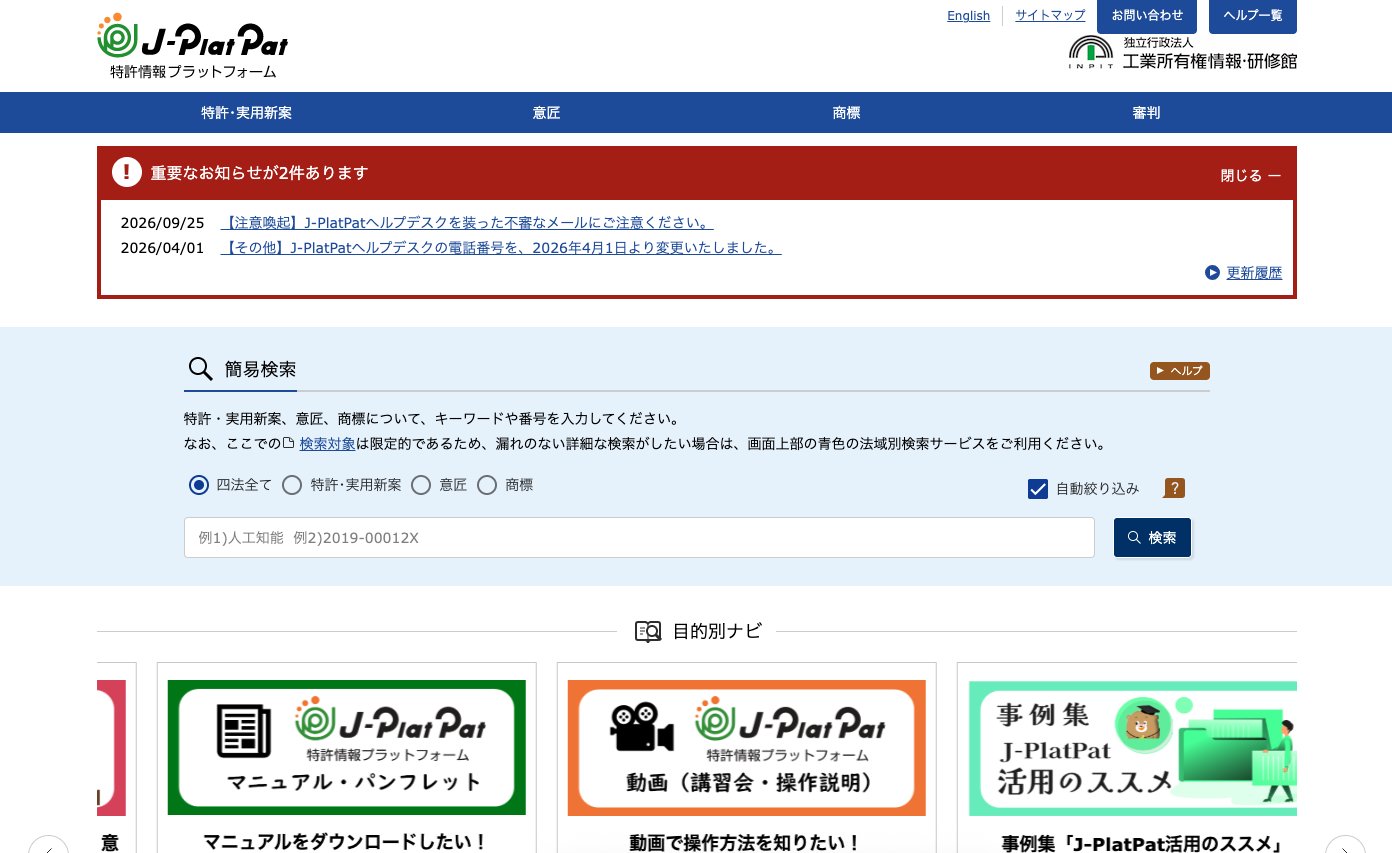Click the 更新履歴 arrow icon

point(1212,272)
